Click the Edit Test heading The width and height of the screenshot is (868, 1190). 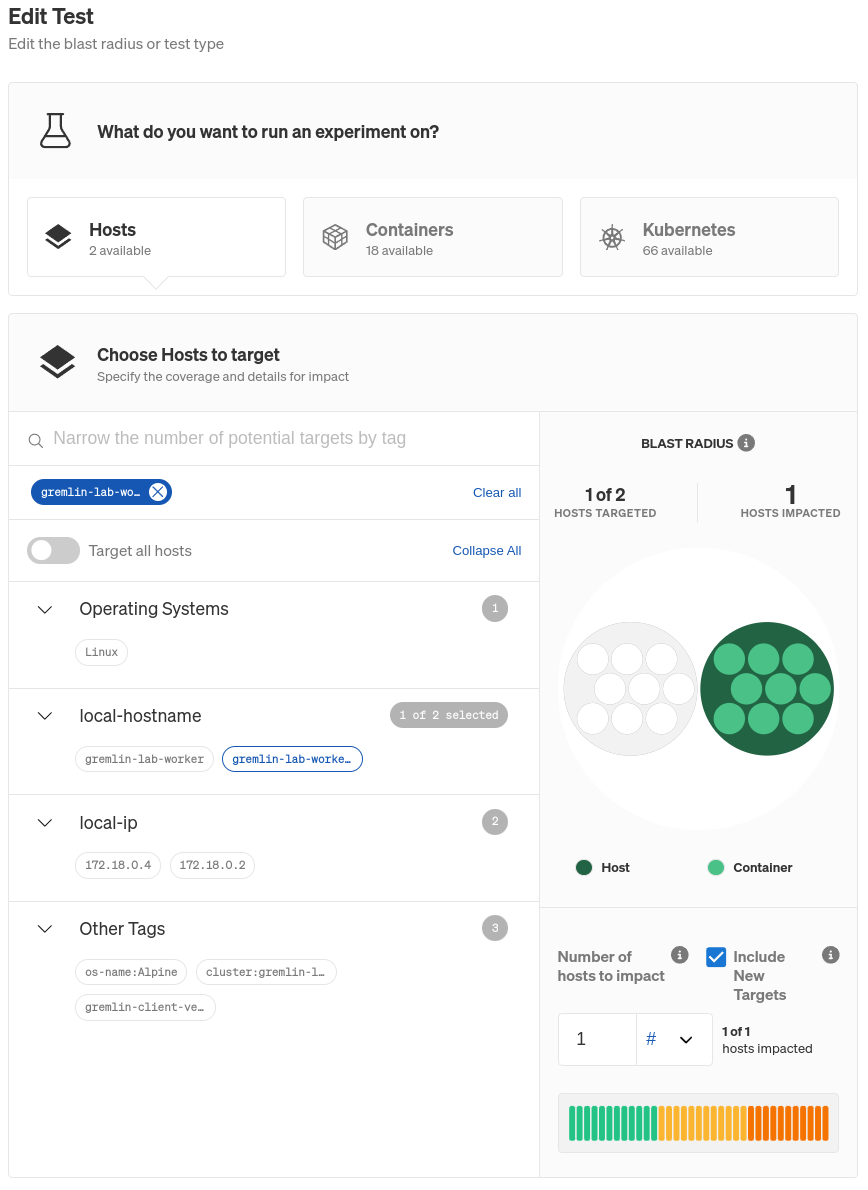51,16
